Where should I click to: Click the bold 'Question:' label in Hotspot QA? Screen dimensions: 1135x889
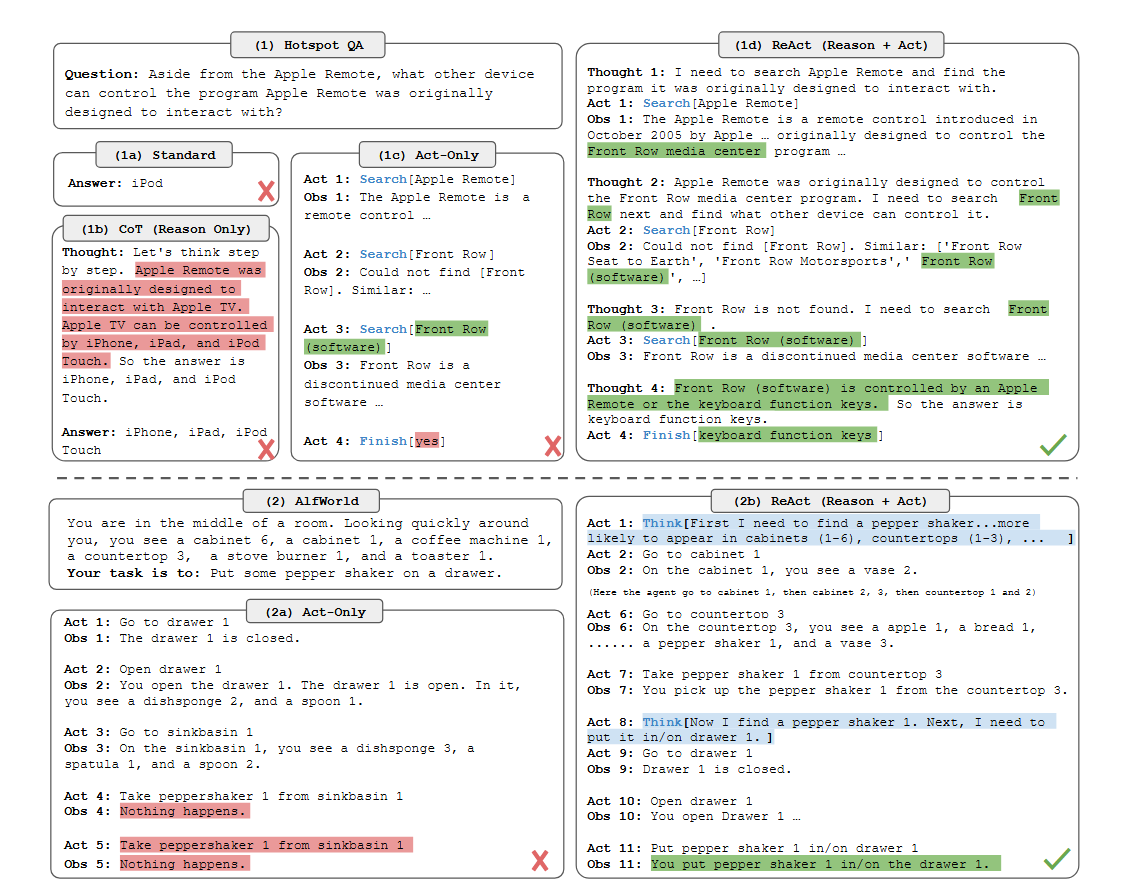(101, 75)
